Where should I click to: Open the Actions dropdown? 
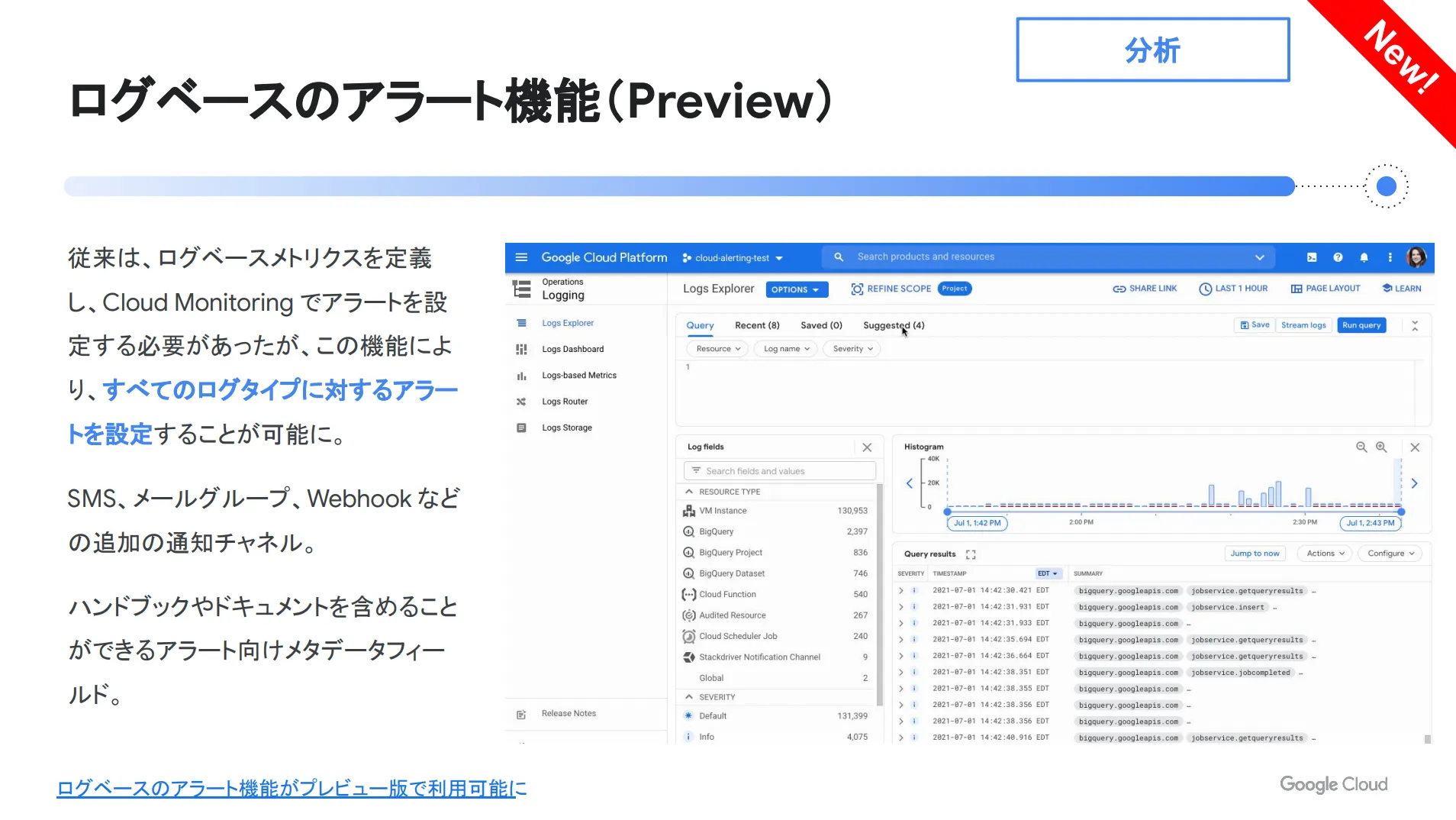1325,554
